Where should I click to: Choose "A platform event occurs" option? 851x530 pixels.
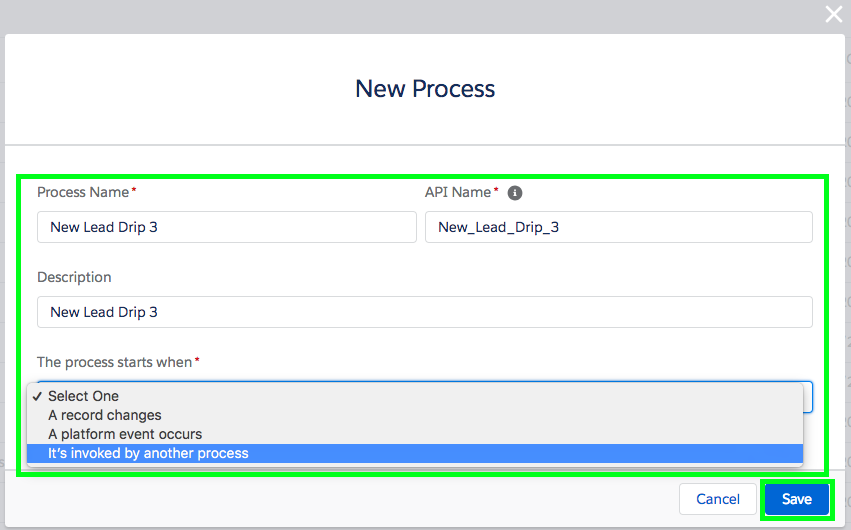coord(125,434)
